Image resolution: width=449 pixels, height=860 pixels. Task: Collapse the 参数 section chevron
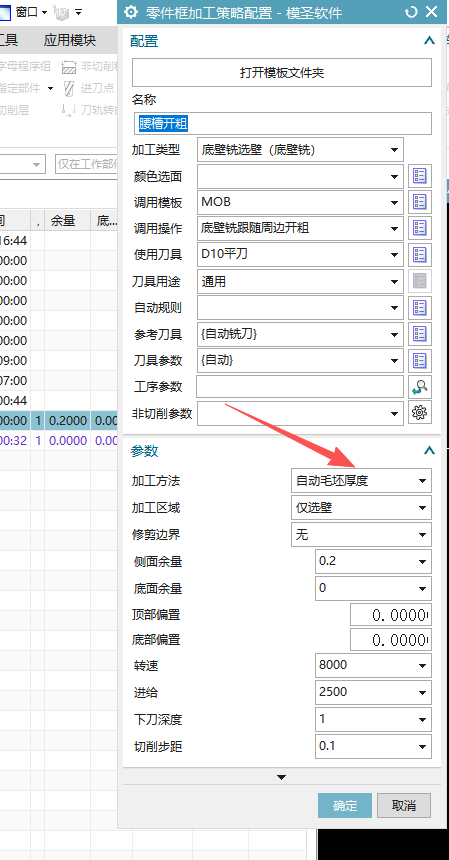(429, 451)
